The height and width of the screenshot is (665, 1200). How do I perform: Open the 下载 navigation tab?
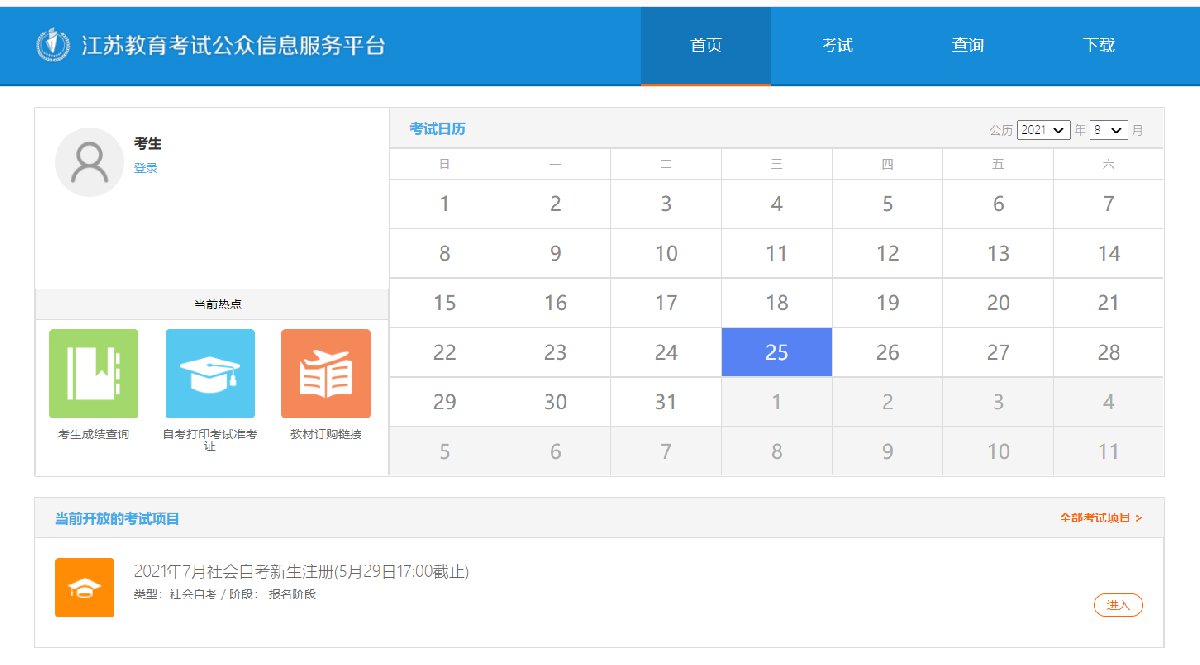click(x=1098, y=46)
